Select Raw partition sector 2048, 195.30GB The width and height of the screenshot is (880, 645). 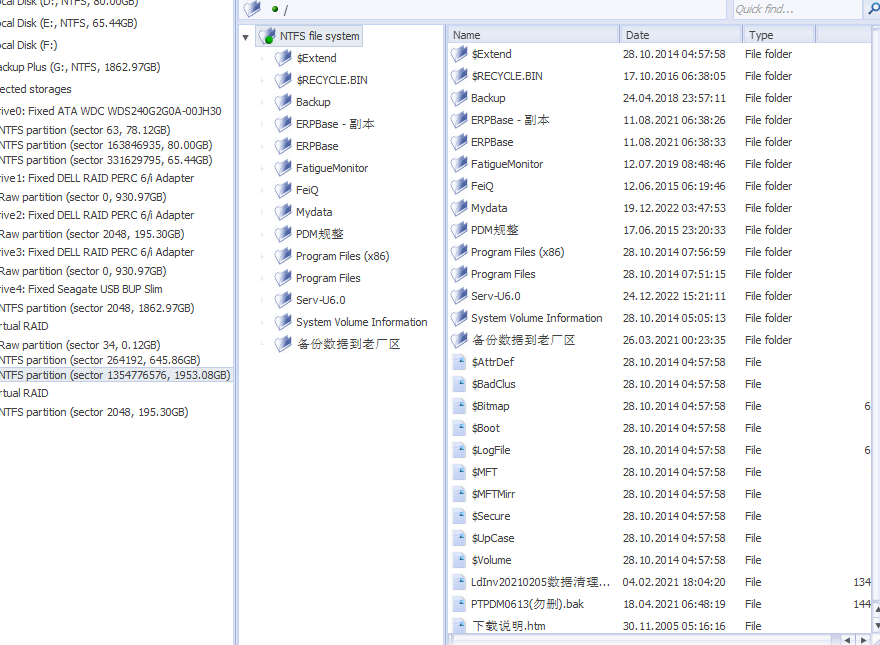tap(92, 234)
